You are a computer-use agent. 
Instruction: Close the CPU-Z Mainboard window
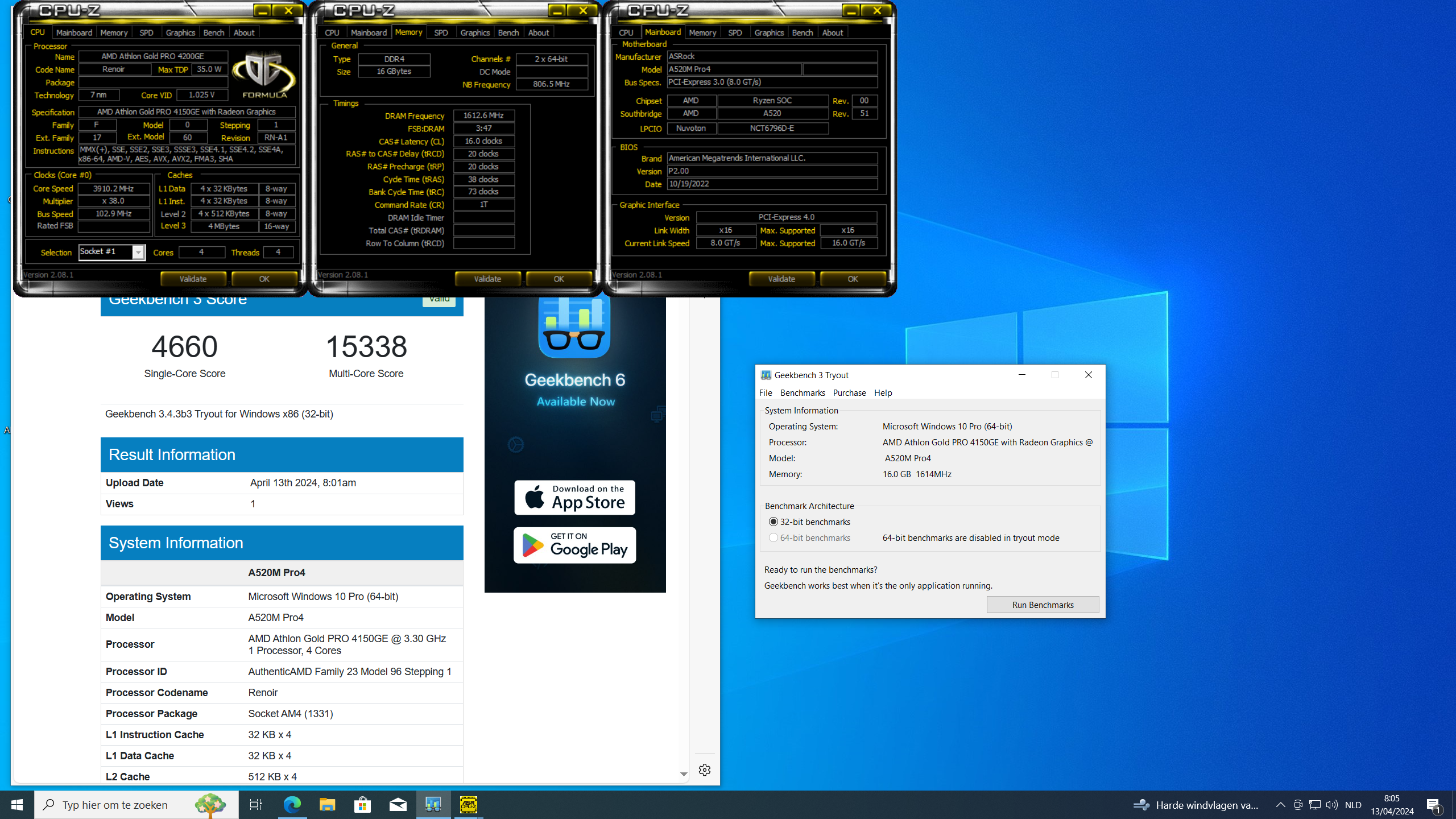tap(877, 11)
